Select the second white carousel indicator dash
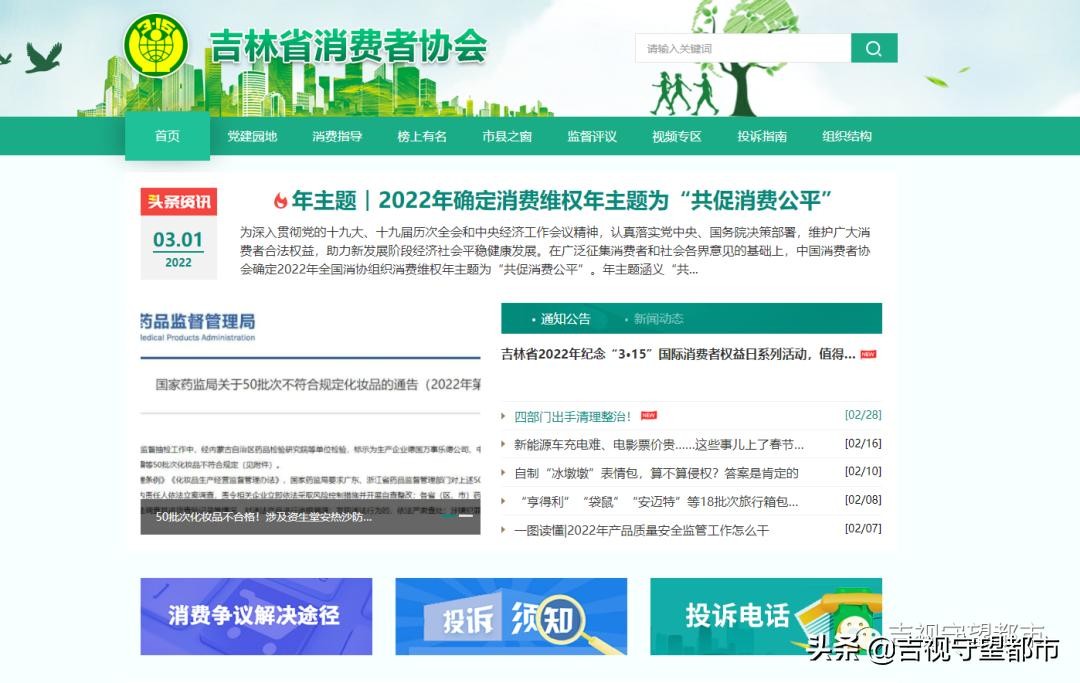Screen dimensions: 1080x683 point(466,516)
